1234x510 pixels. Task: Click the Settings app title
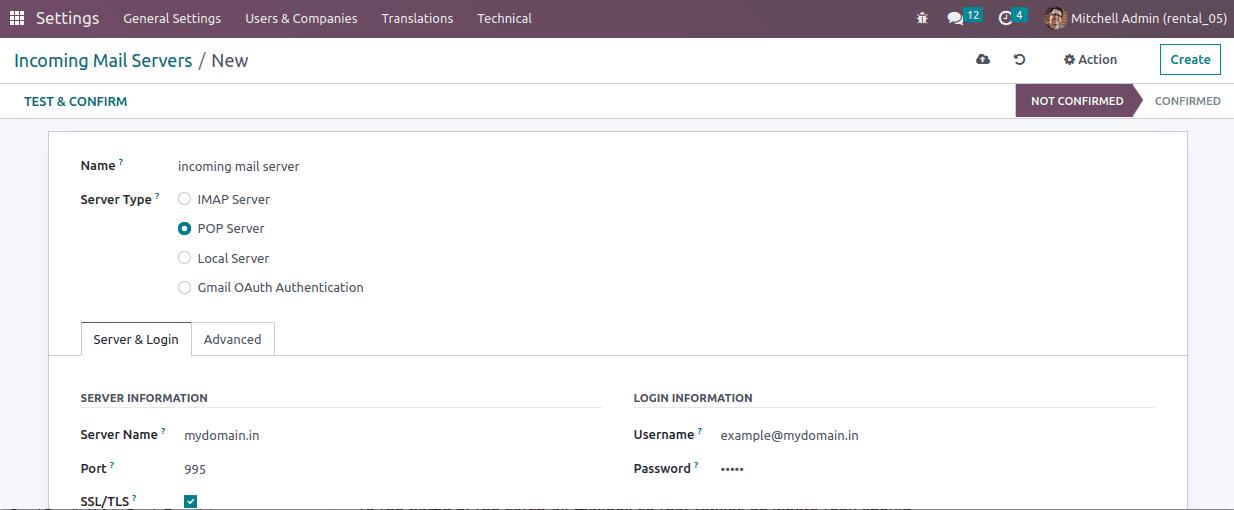click(68, 18)
